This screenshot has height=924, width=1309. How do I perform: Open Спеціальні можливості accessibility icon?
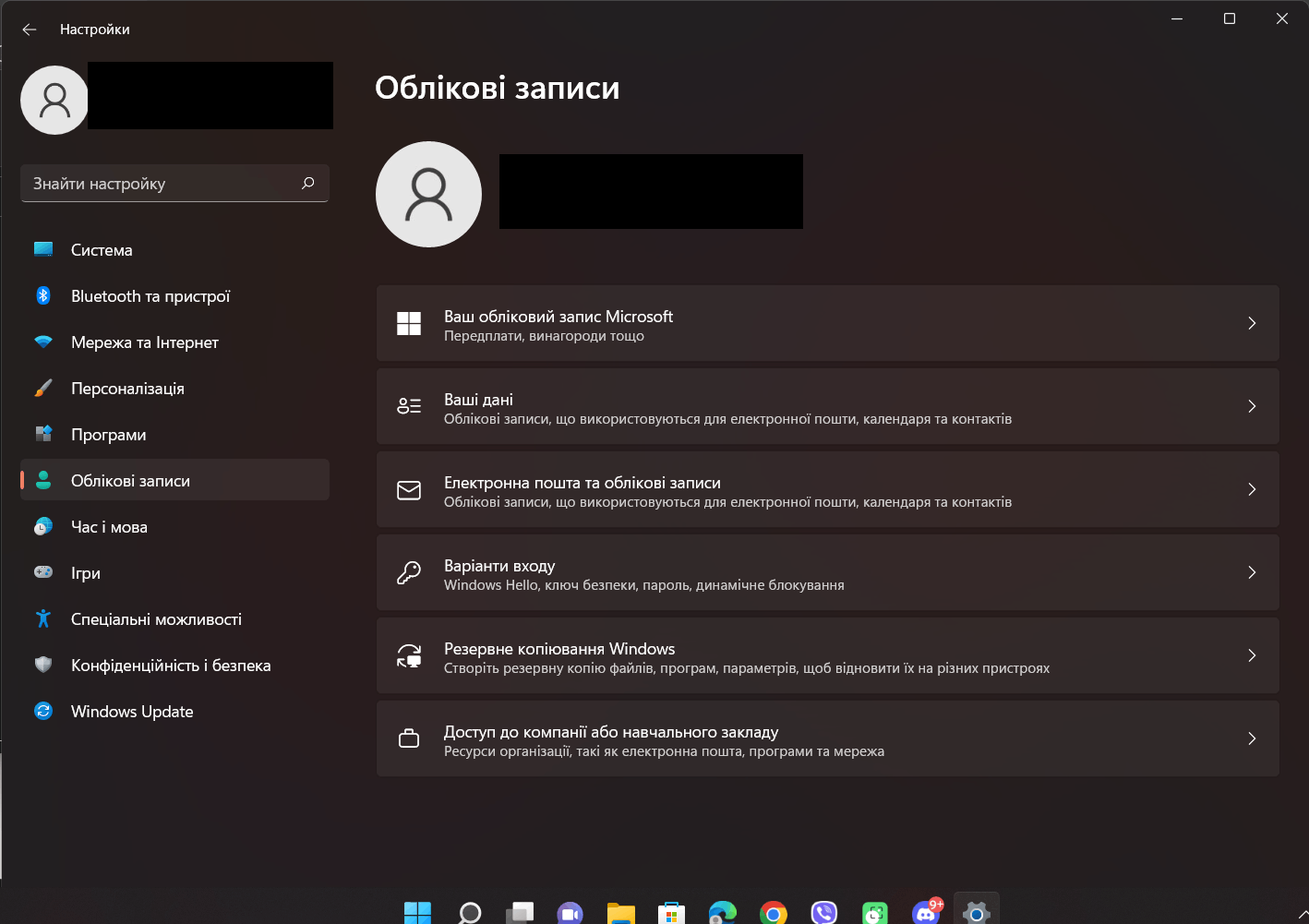[x=43, y=618]
